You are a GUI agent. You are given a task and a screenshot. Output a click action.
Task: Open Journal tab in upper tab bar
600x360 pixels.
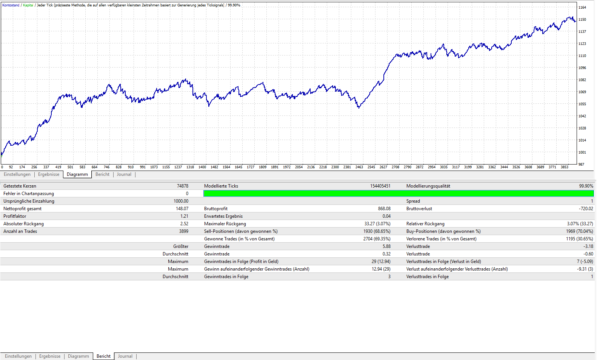tap(124, 174)
